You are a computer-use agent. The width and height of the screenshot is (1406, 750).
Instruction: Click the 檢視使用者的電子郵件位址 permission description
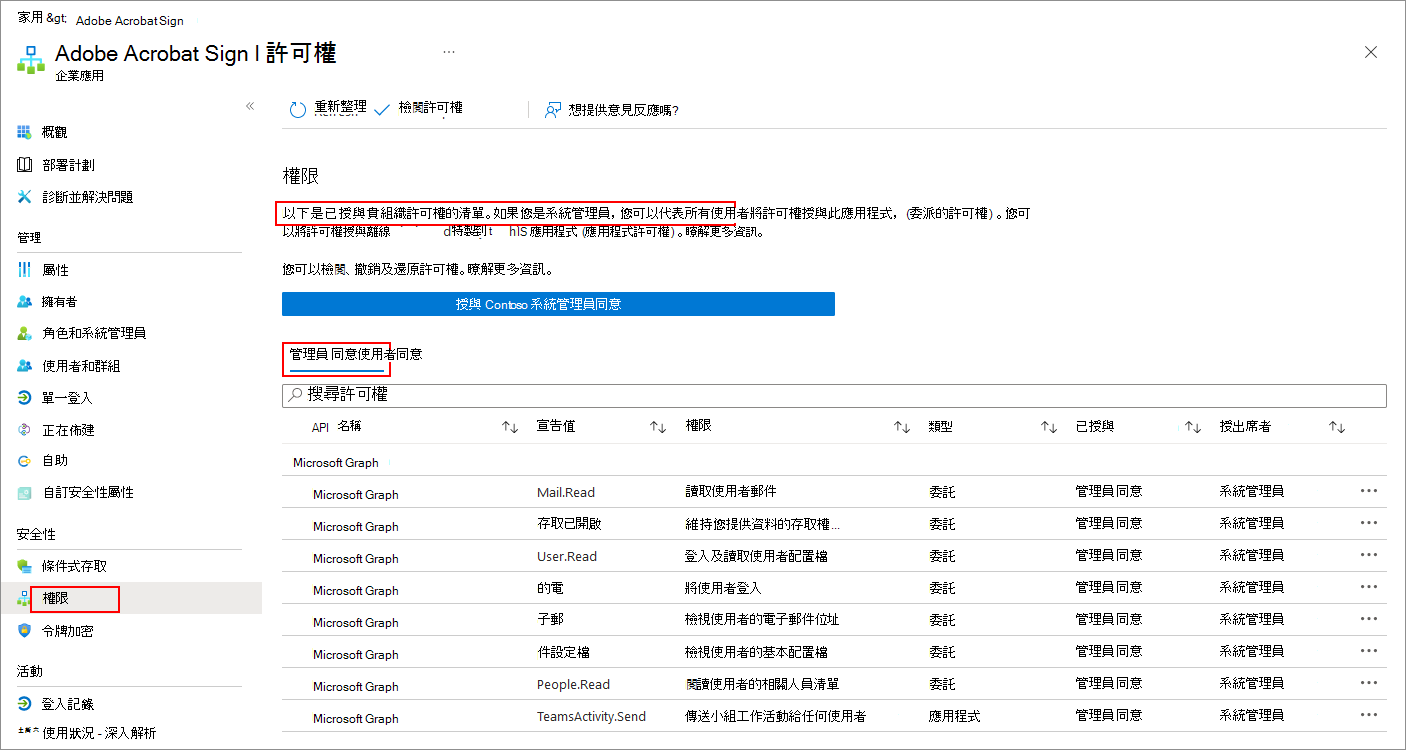(763, 619)
